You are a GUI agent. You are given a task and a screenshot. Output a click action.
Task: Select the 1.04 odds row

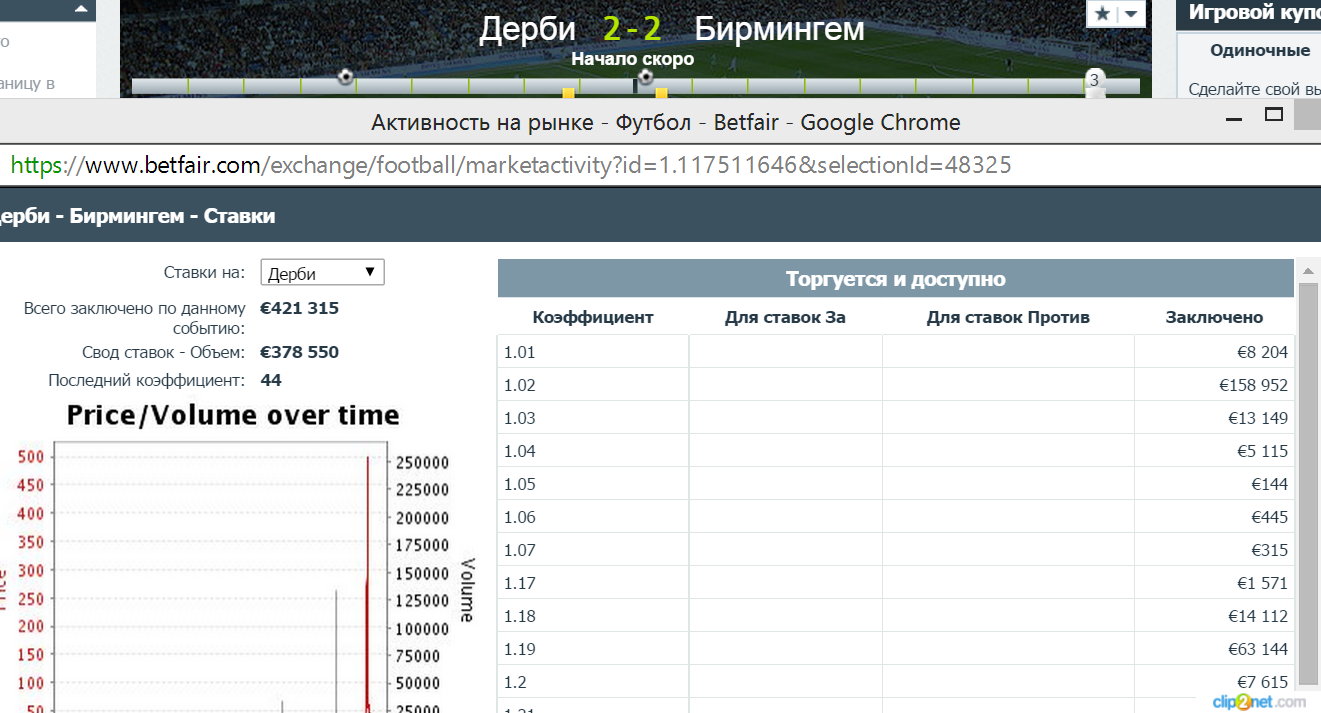point(896,451)
